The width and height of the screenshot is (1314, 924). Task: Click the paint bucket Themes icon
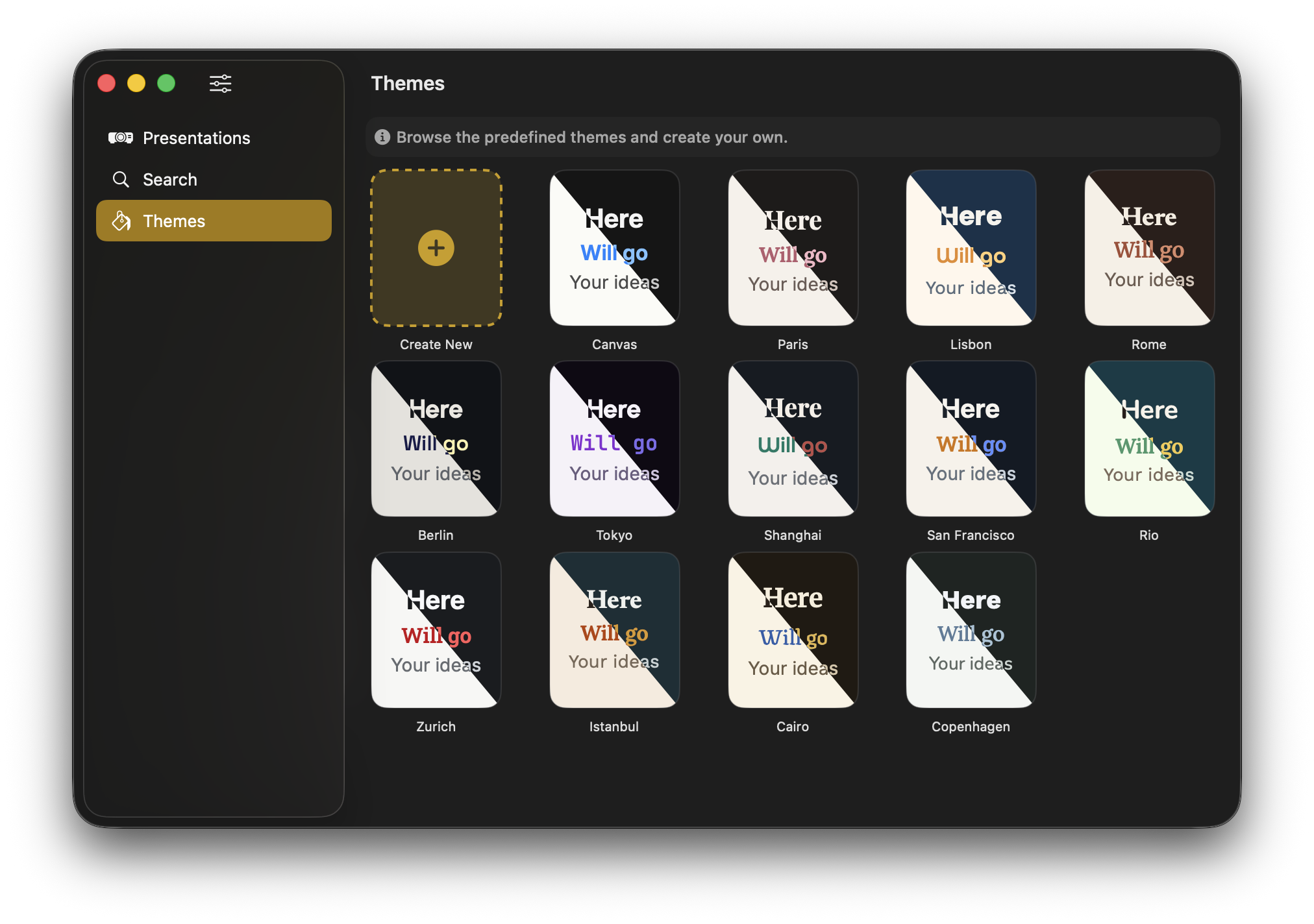point(121,221)
